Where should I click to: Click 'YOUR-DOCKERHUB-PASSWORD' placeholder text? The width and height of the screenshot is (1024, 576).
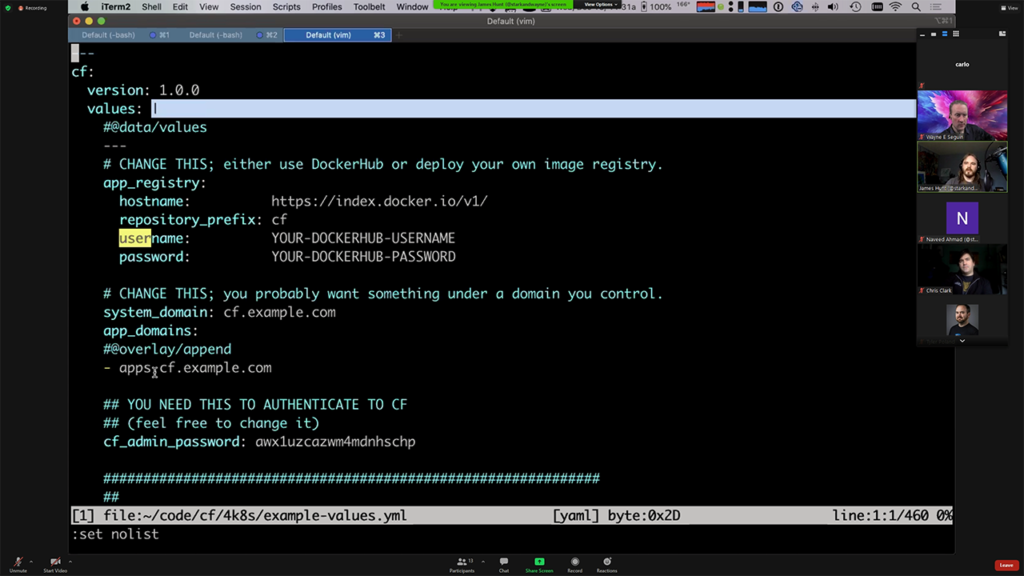[363, 257]
